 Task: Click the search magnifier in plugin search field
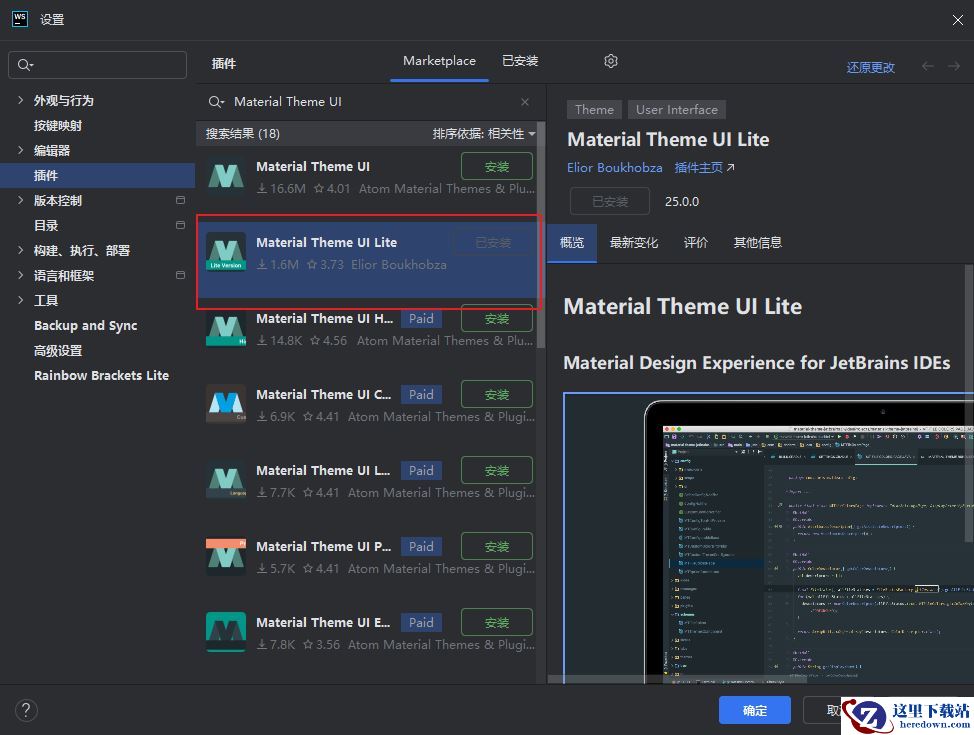pyautogui.click(x=216, y=102)
